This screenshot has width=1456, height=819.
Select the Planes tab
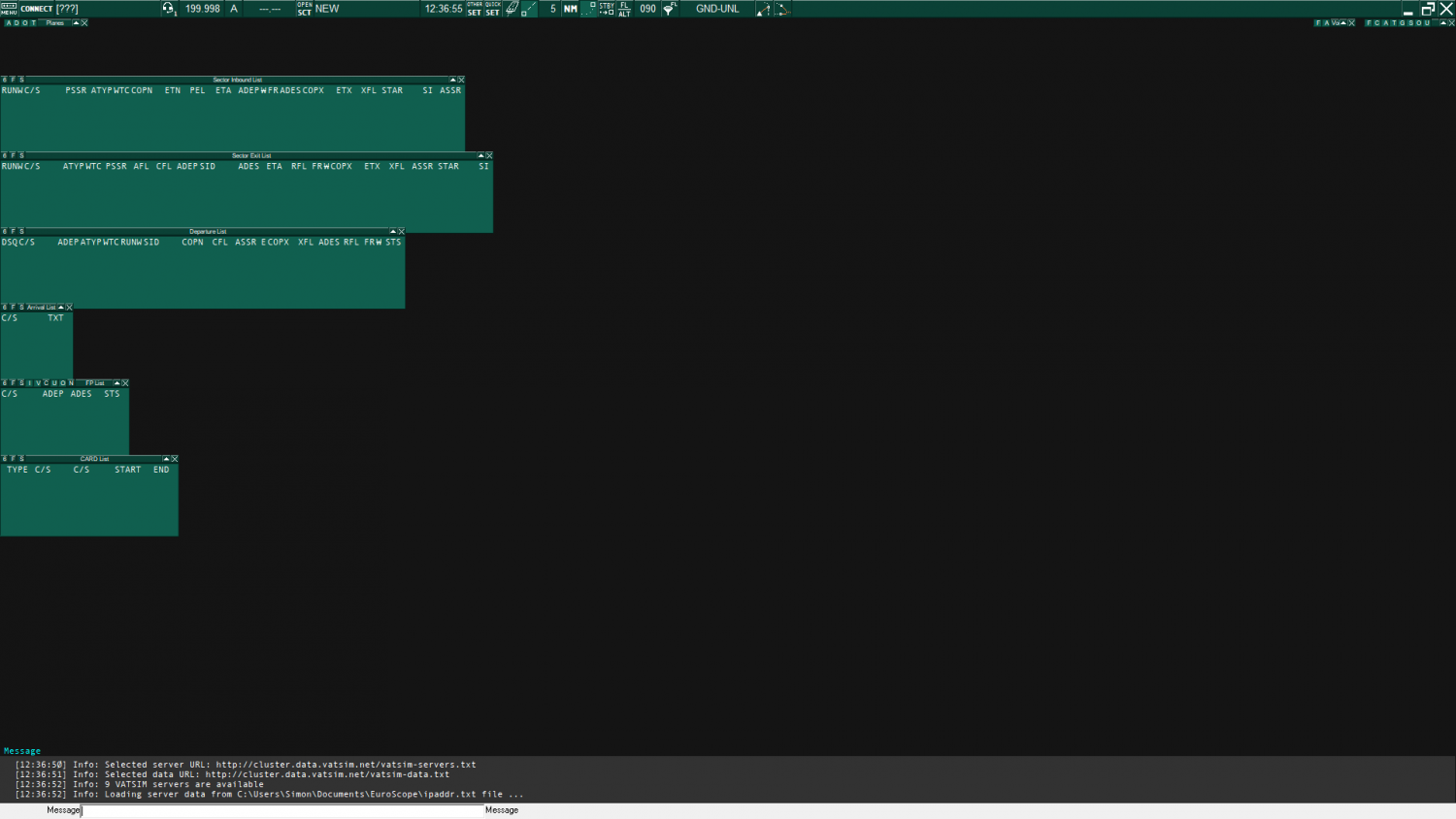54,22
